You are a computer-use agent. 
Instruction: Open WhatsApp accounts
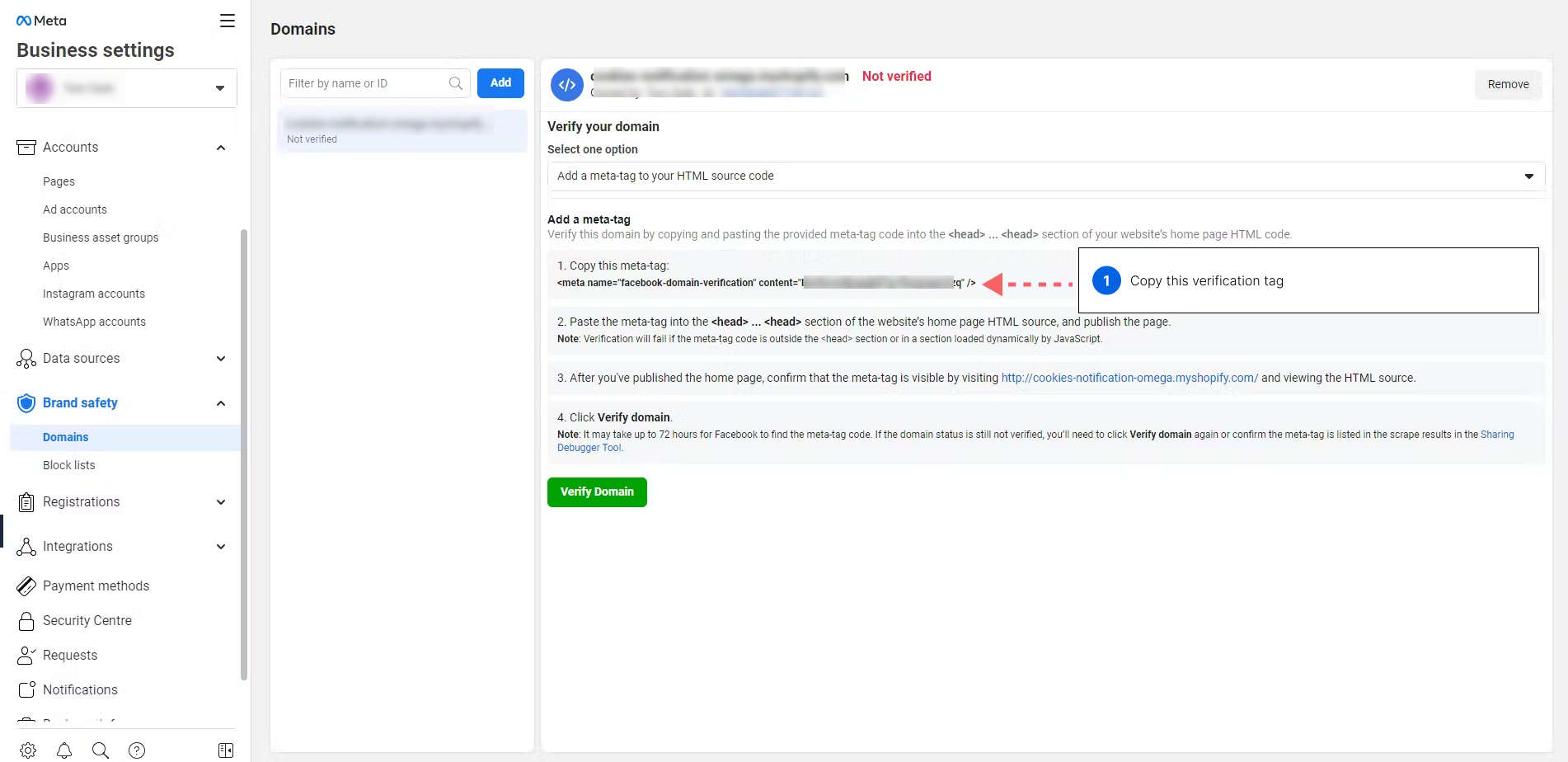pyautogui.click(x=94, y=322)
